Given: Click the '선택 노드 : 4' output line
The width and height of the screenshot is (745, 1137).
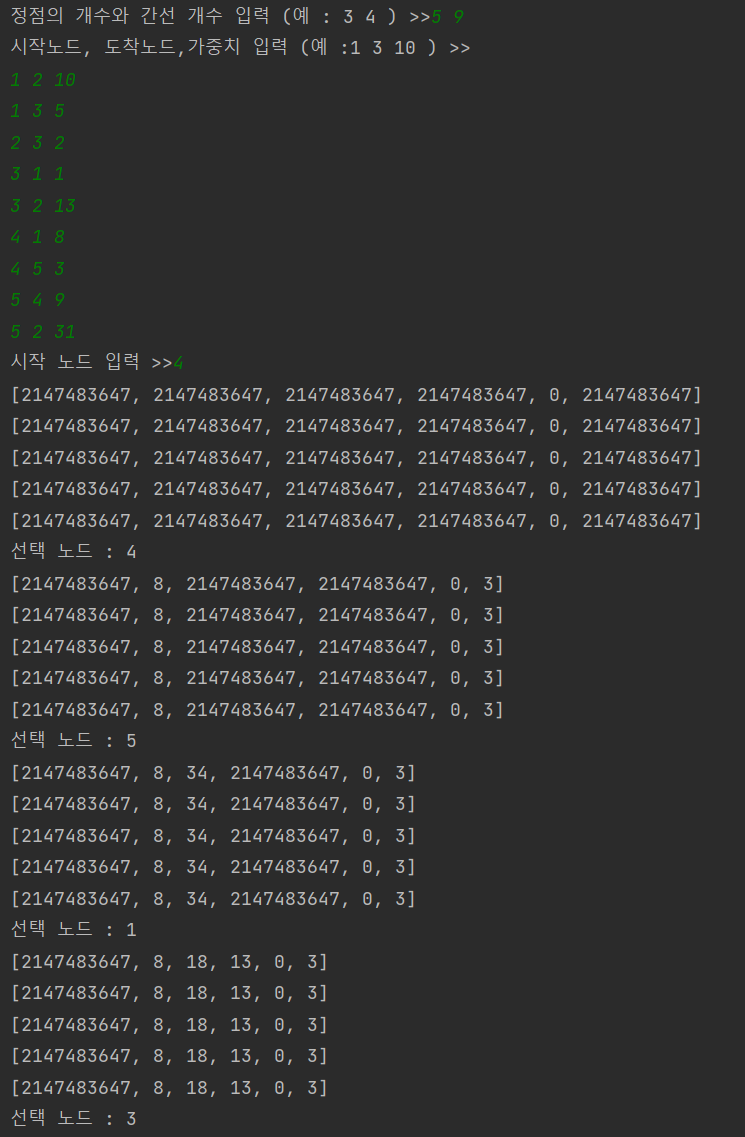Looking at the screenshot, I should [x=73, y=552].
